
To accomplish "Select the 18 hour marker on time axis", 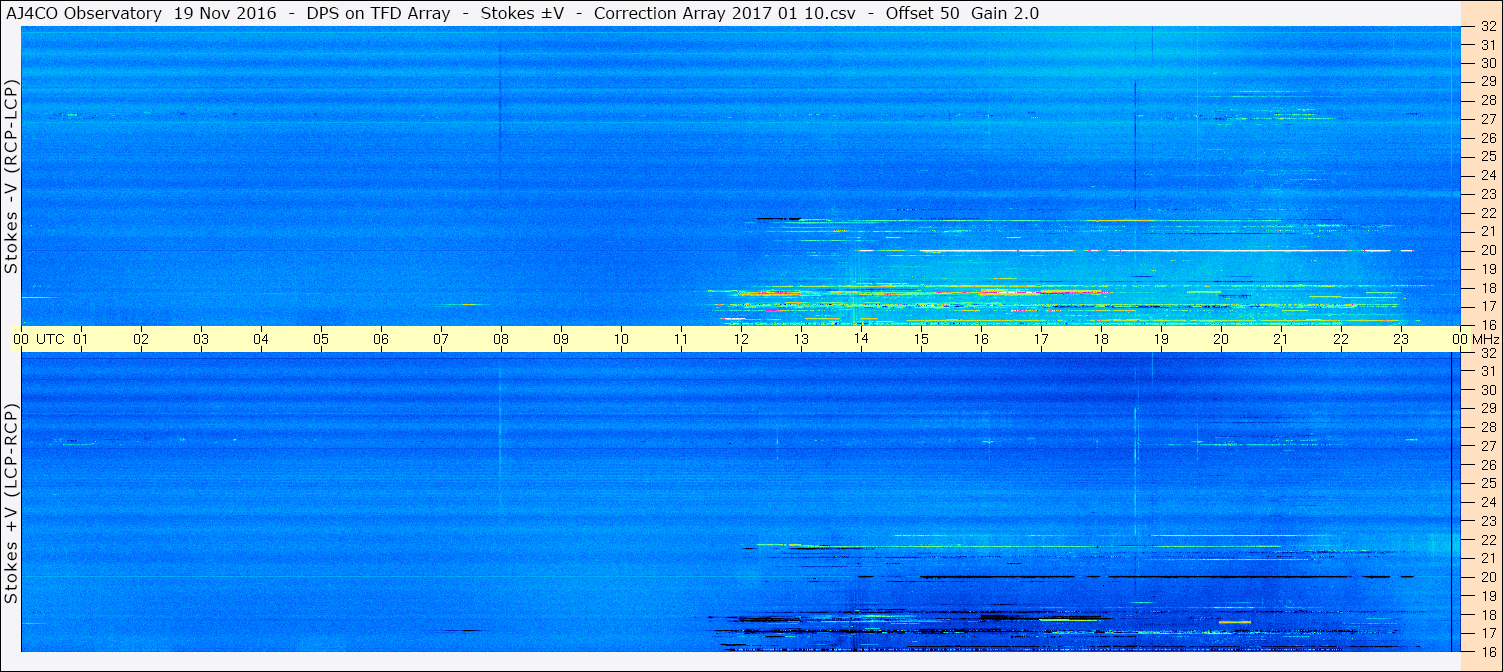I will point(1102,339).
